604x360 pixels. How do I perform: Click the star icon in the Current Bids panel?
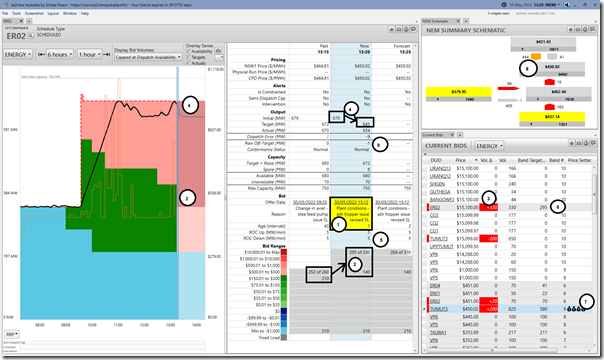[x=572, y=143]
